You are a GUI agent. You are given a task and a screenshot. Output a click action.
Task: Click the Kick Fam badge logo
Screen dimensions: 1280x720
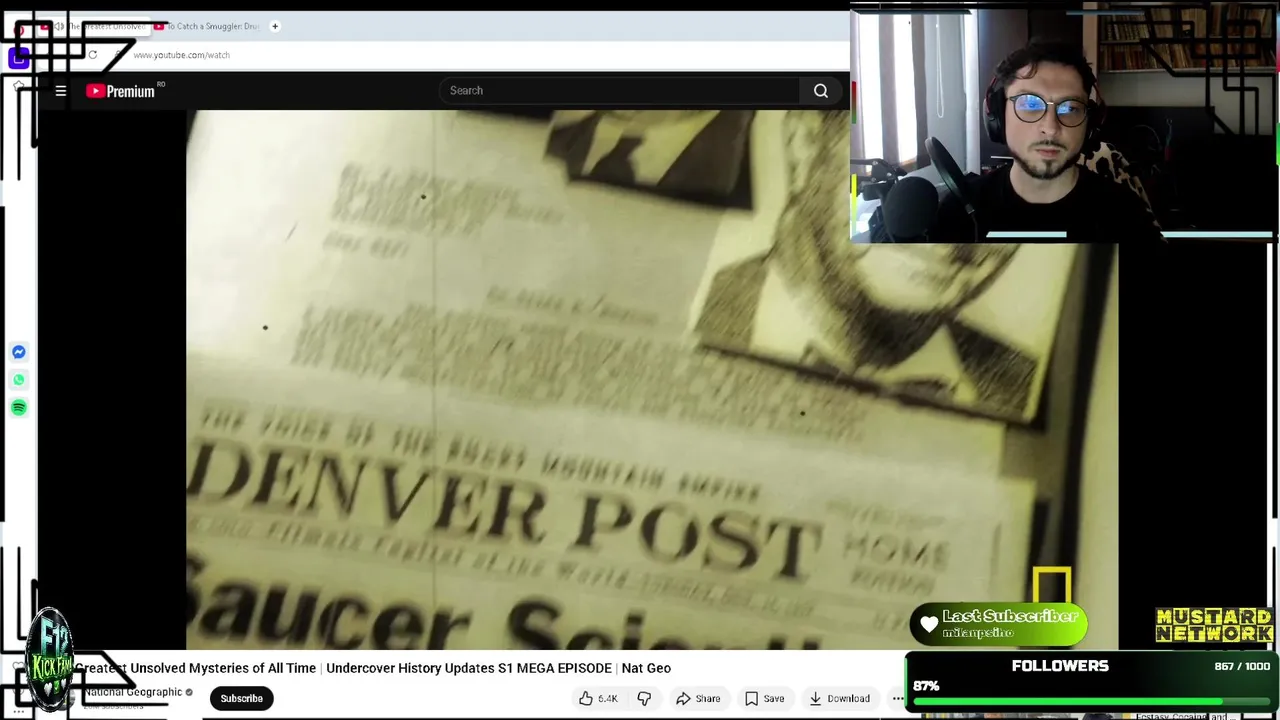coord(50,660)
